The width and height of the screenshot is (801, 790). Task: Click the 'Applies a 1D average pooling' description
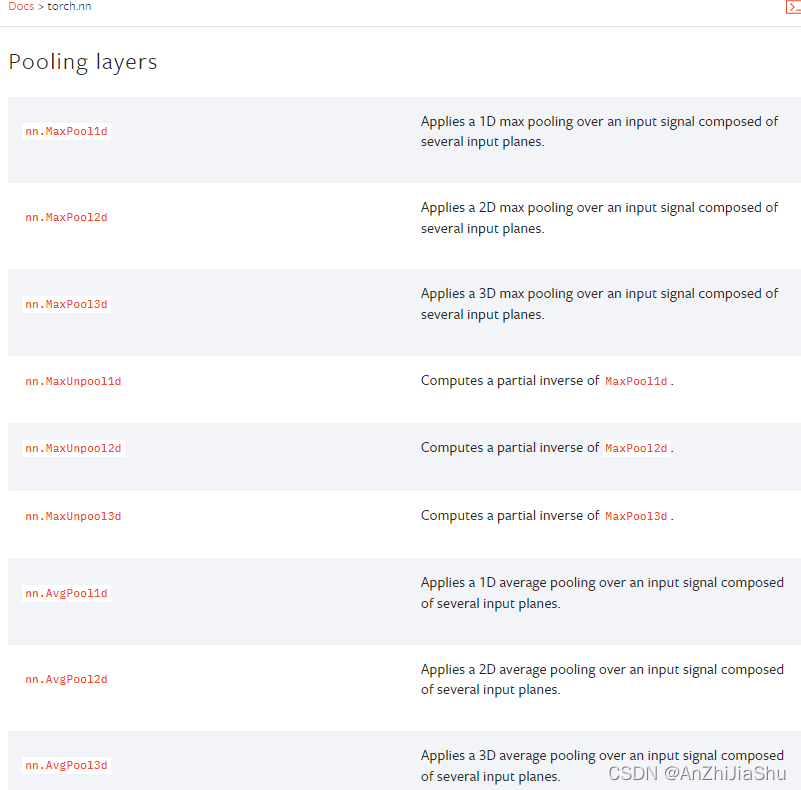602,593
